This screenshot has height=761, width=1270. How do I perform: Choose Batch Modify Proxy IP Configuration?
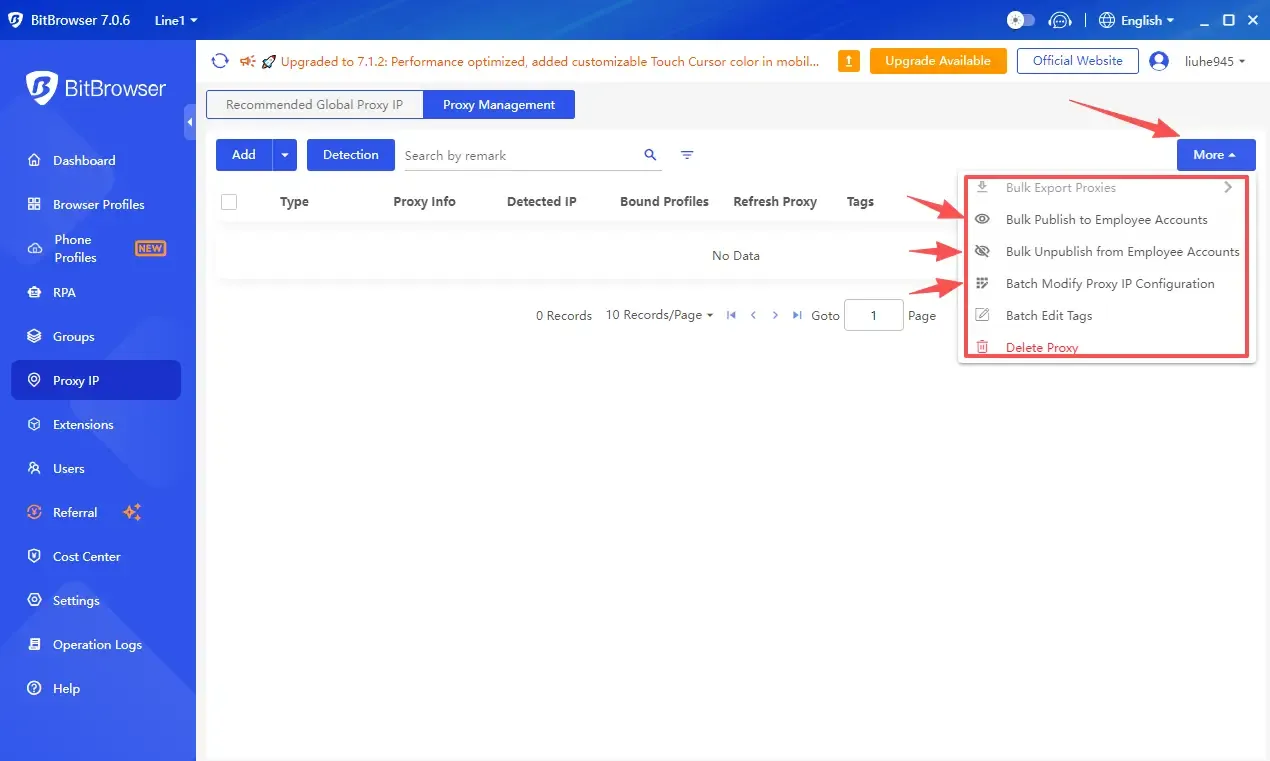pos(1110,284)
